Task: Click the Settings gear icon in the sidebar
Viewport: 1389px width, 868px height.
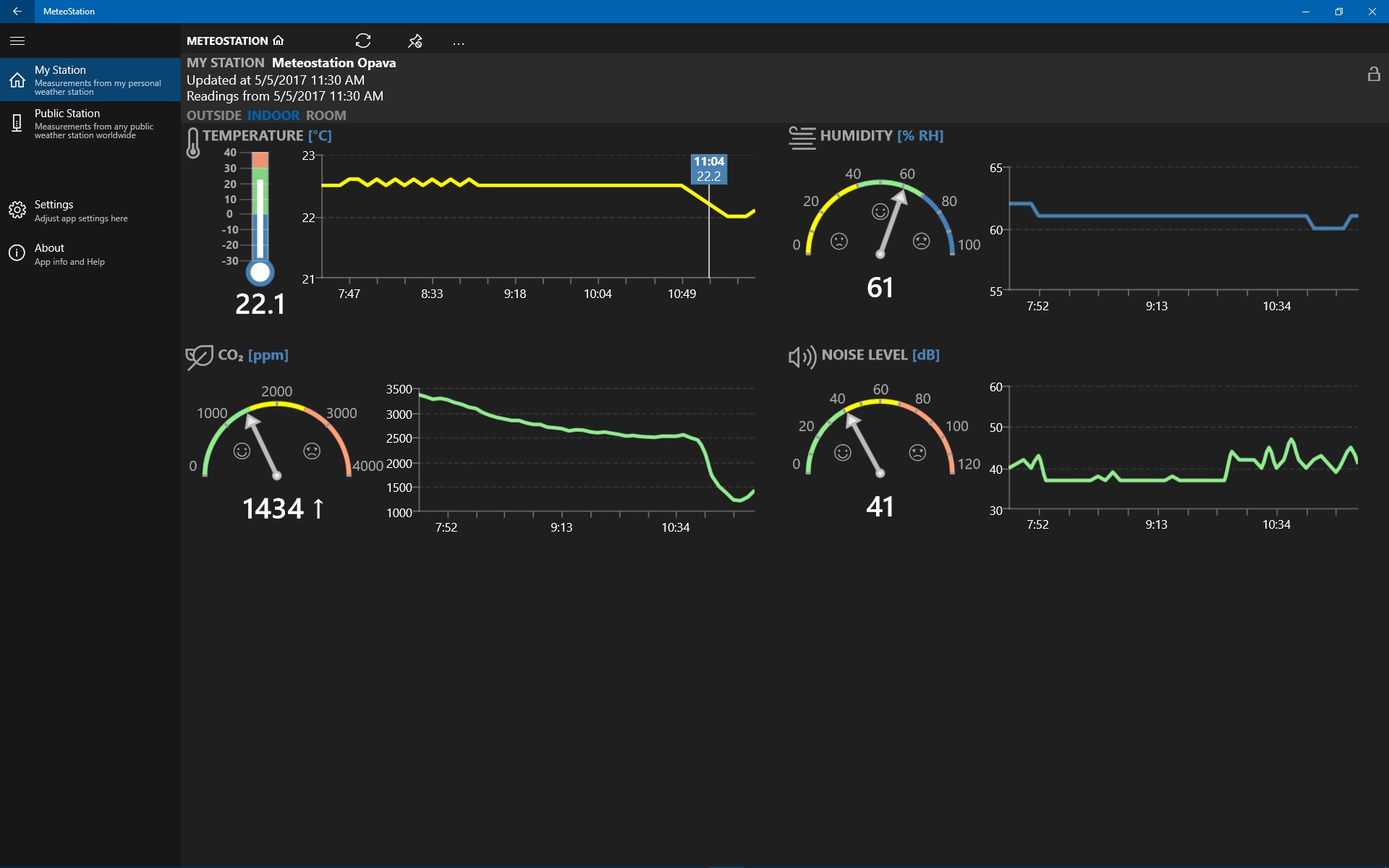Action: click(17, 210)
